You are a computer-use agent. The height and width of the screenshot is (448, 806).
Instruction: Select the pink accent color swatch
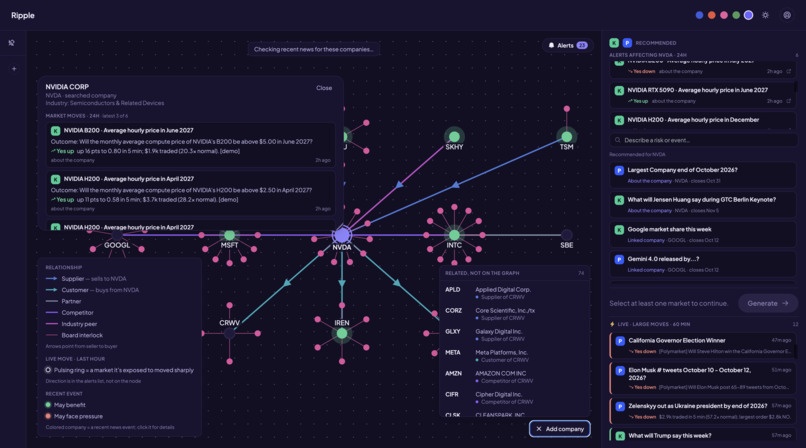(724, 15)
